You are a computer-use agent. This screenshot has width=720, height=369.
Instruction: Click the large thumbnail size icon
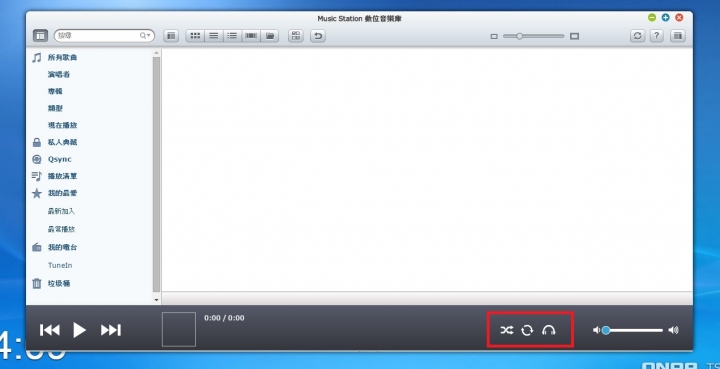pyautogui.click(x=574, y=36)
